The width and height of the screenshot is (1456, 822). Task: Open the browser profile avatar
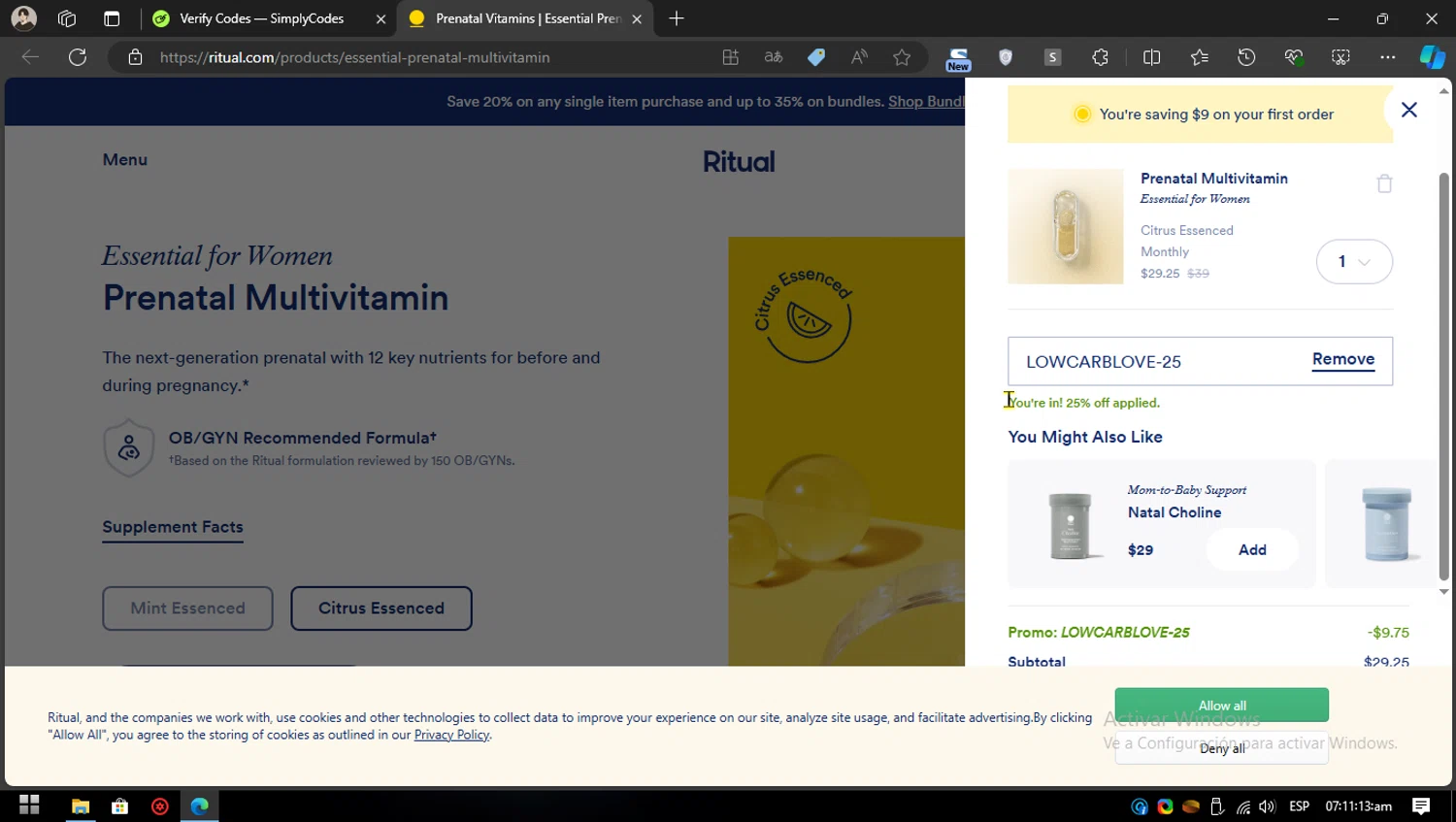[x=24, y=18]
